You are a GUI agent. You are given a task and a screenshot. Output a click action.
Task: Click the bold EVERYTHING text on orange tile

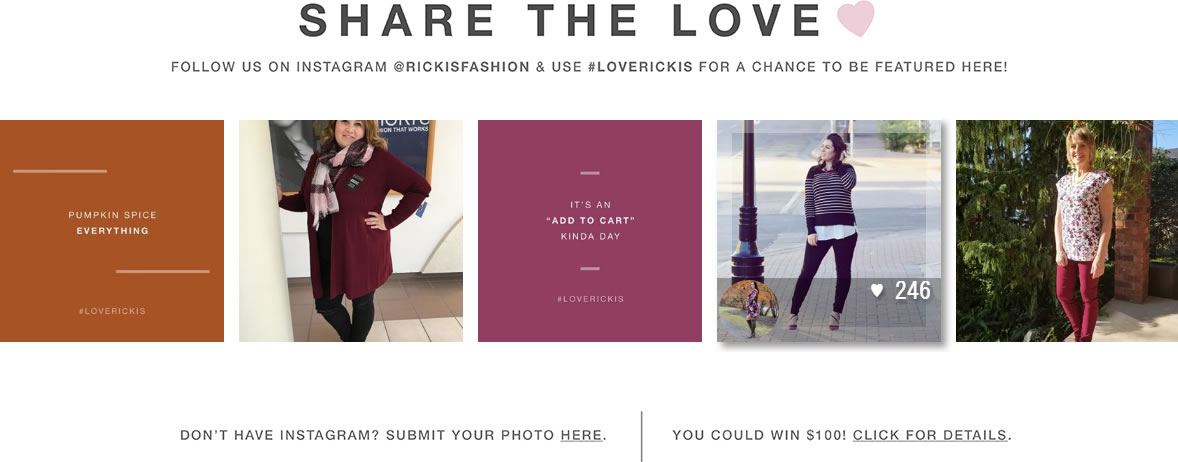click(112, 231)
